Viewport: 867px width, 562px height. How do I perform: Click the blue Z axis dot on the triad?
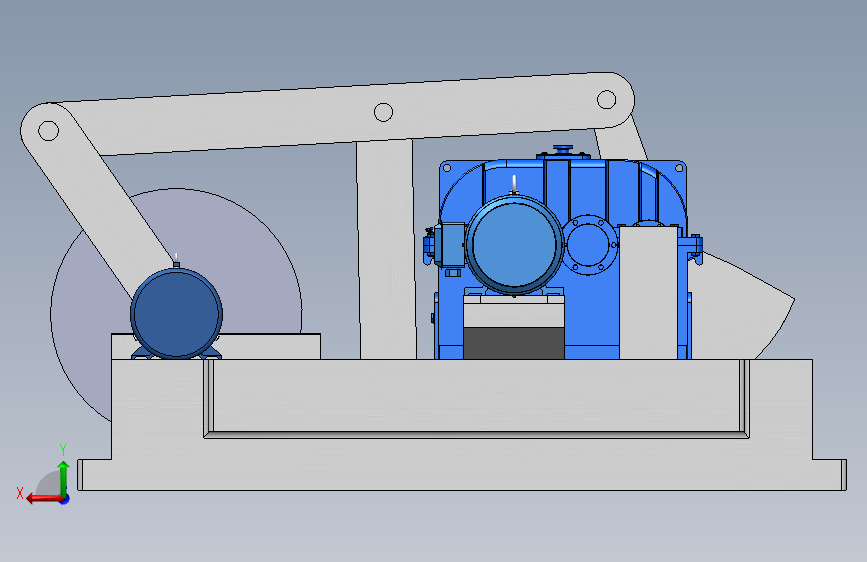65,499
